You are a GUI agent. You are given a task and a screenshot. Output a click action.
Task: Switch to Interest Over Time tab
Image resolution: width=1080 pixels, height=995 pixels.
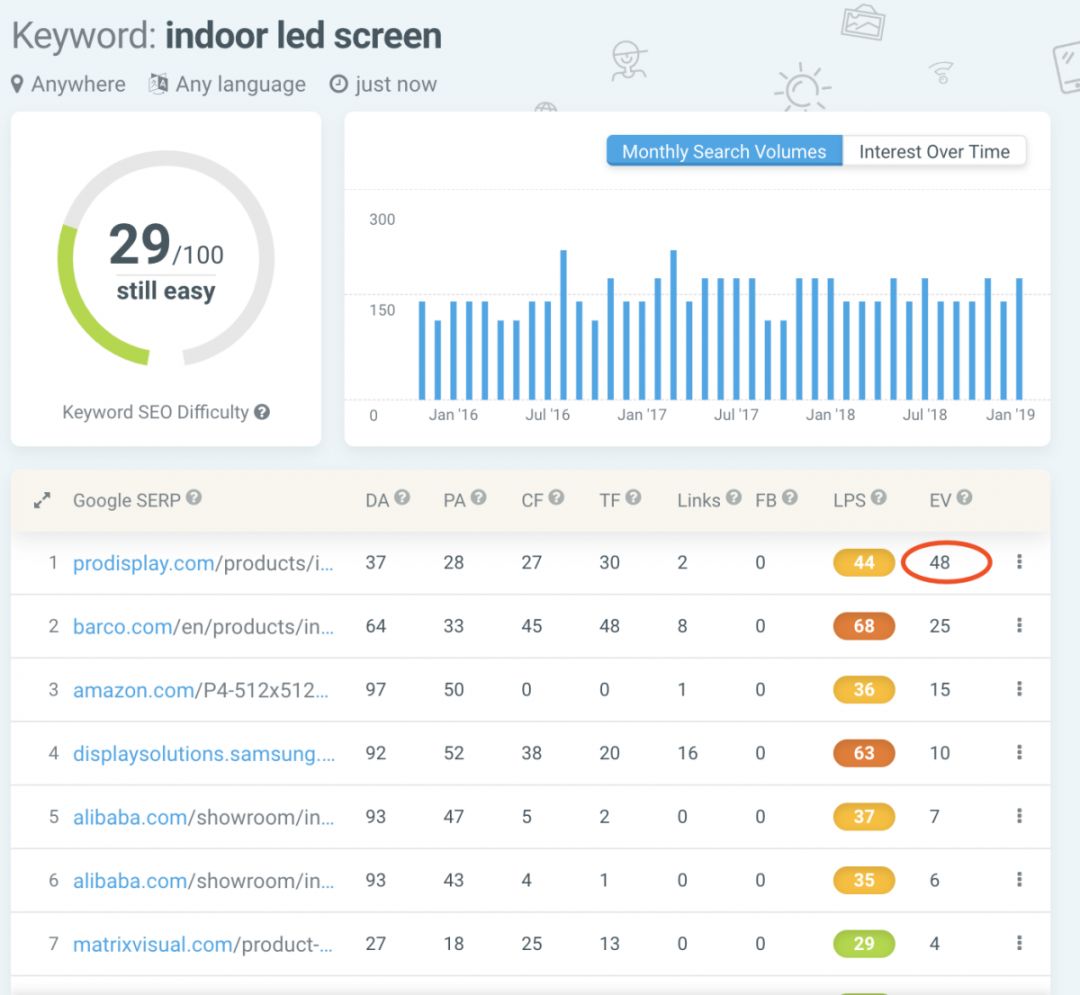coord(934,151)
